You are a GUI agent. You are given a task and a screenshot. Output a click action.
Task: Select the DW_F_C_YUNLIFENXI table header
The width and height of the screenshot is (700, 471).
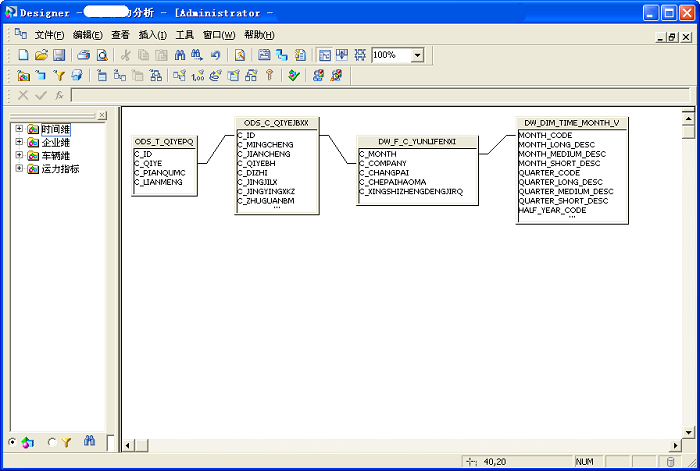click(417, 142)
